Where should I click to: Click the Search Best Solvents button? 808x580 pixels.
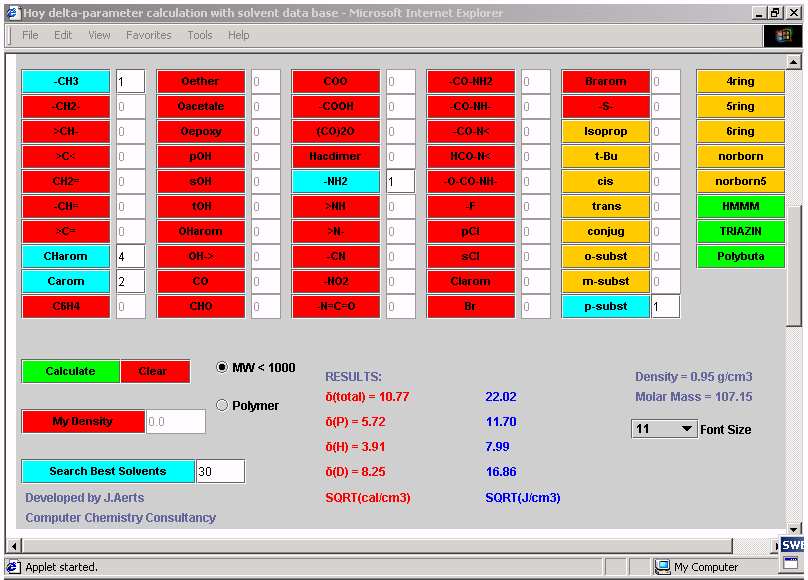pos(108,471)
